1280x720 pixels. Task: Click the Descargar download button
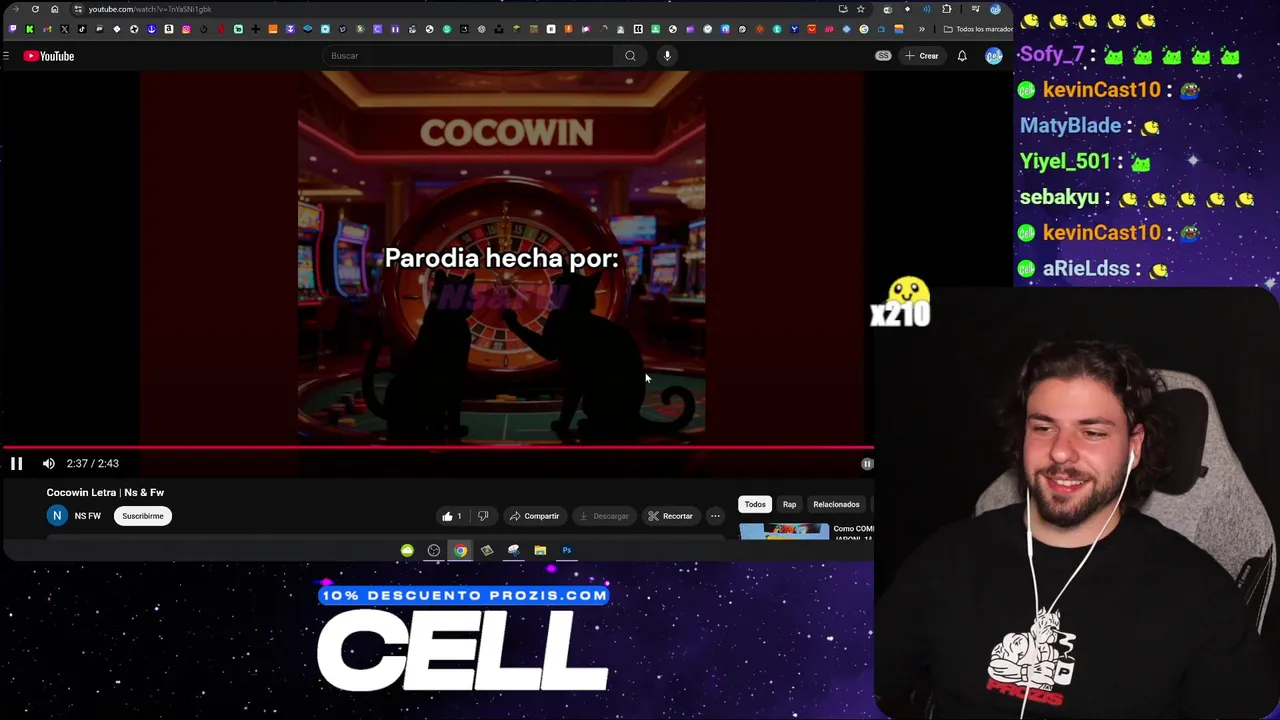[604, 516]
